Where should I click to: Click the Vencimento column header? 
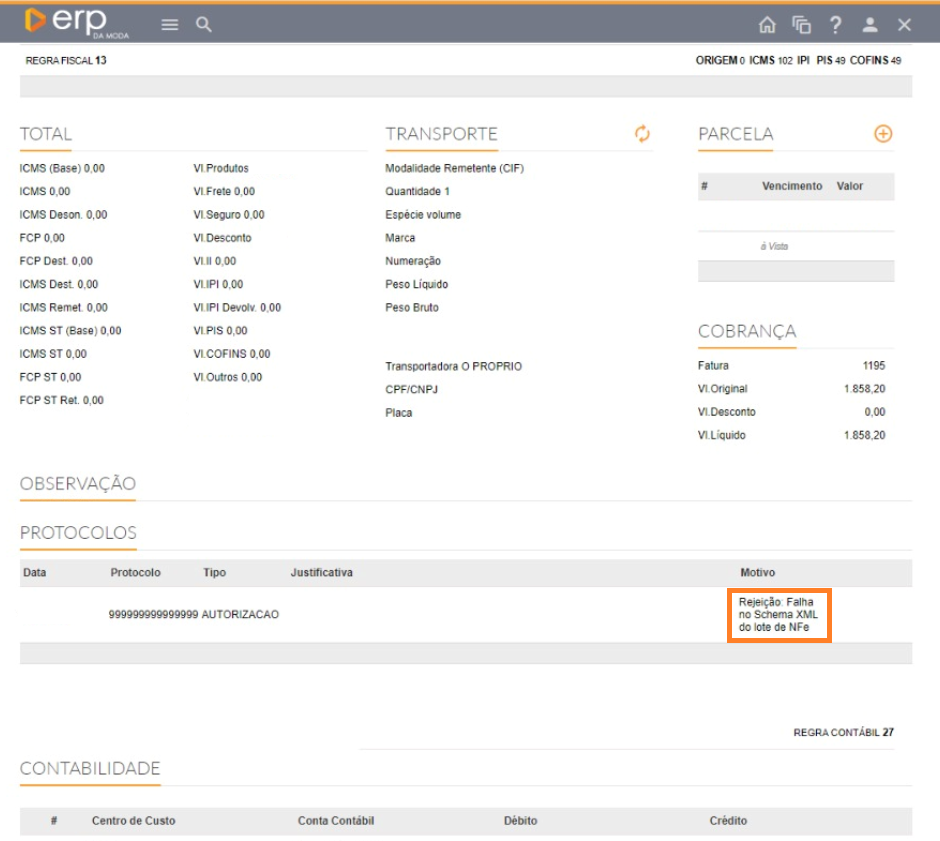[792, 186]
